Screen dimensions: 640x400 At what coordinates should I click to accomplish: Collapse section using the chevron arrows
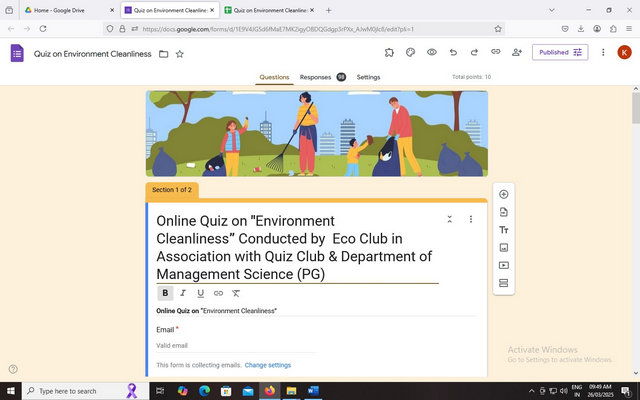(450, 219)
